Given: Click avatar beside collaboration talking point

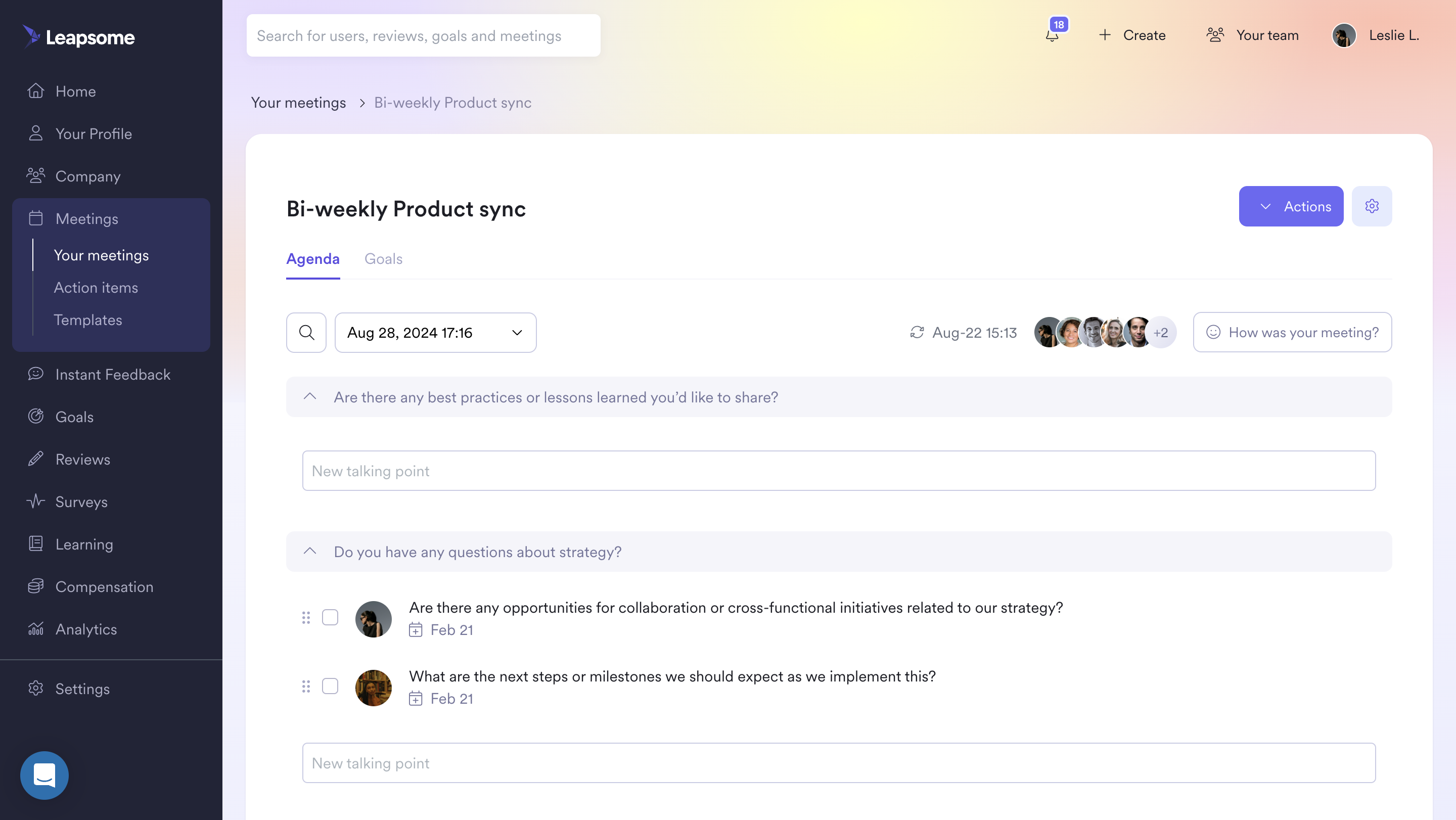Looking at the screenshot, I should [373, 619].
